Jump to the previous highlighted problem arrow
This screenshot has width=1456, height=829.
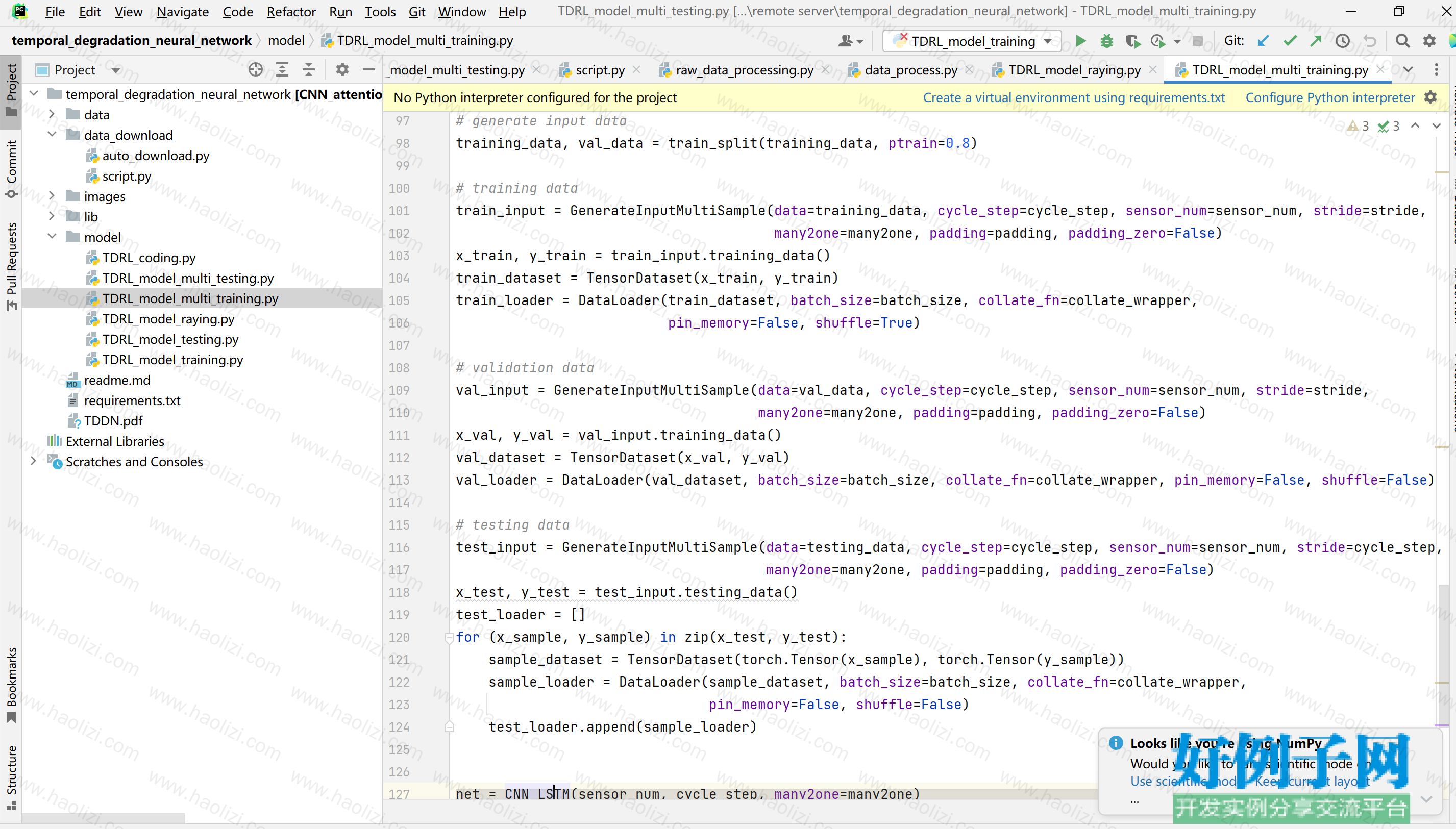(1415, 126)
